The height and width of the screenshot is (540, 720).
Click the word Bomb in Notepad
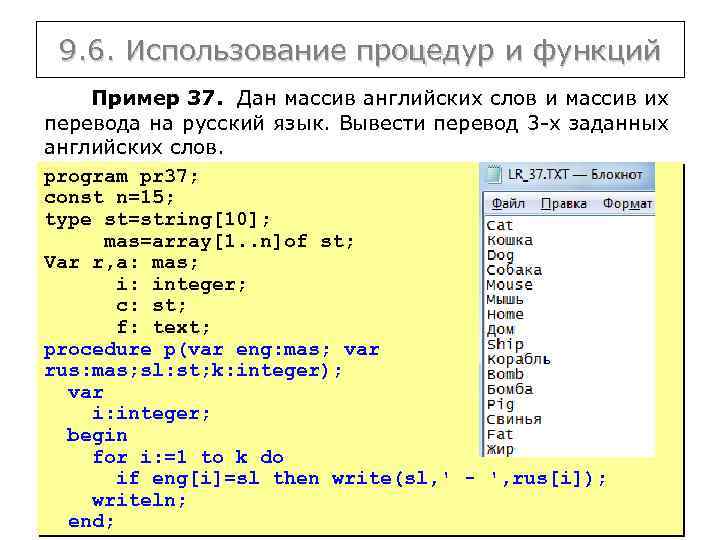(x=505, y=374)
